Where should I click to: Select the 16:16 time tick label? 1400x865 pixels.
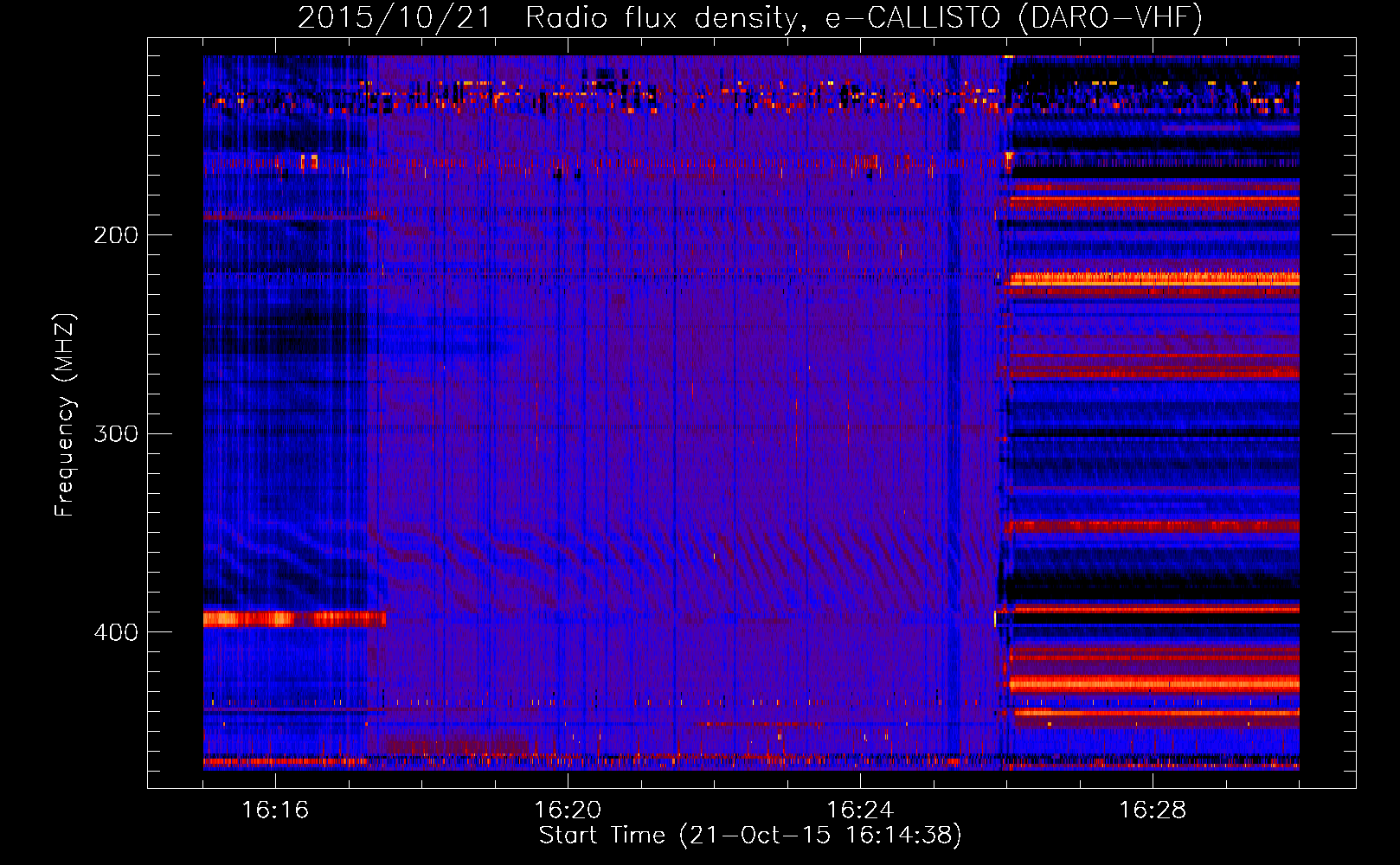tap(275, 810)
